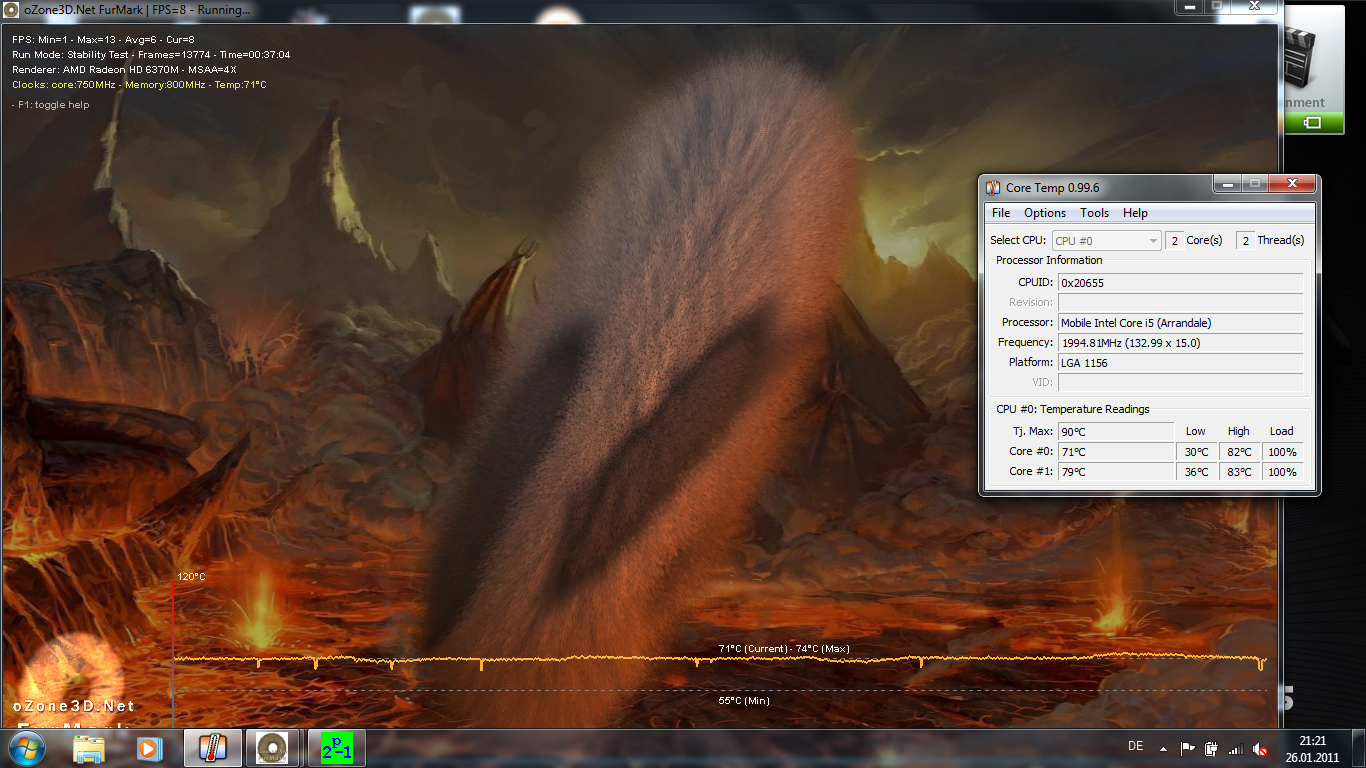Switch to Core Temp thermometer taskbar button
1366x768 pixels.
coord(213,748)
